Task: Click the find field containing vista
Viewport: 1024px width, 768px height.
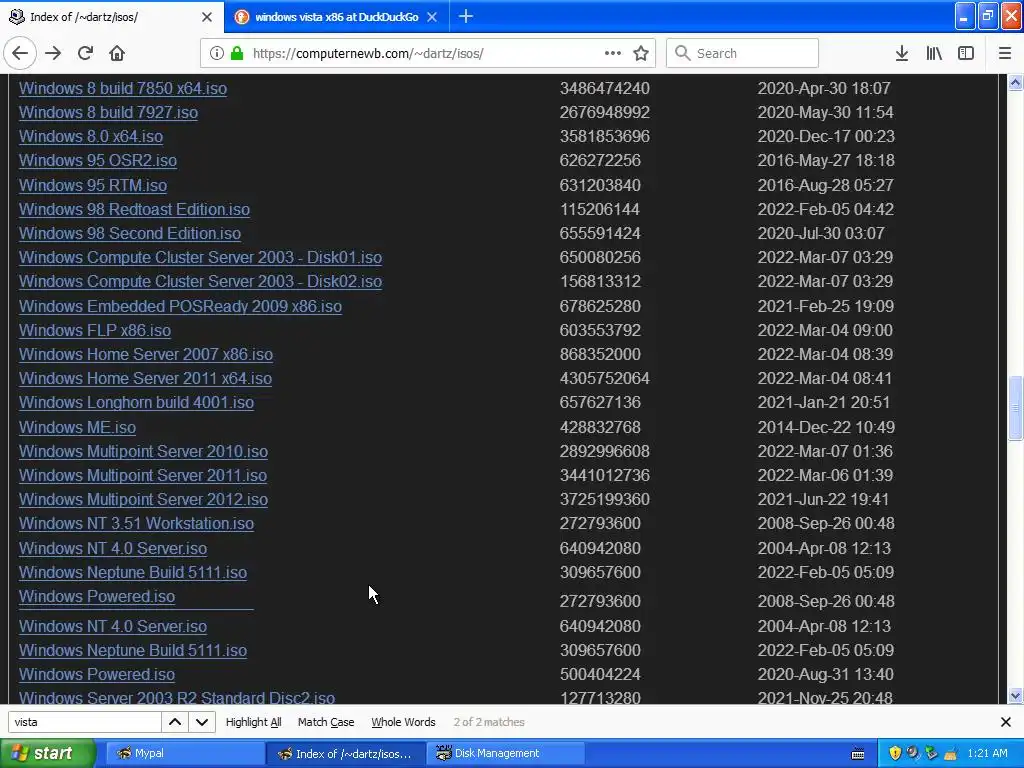Action: (84, 722)
